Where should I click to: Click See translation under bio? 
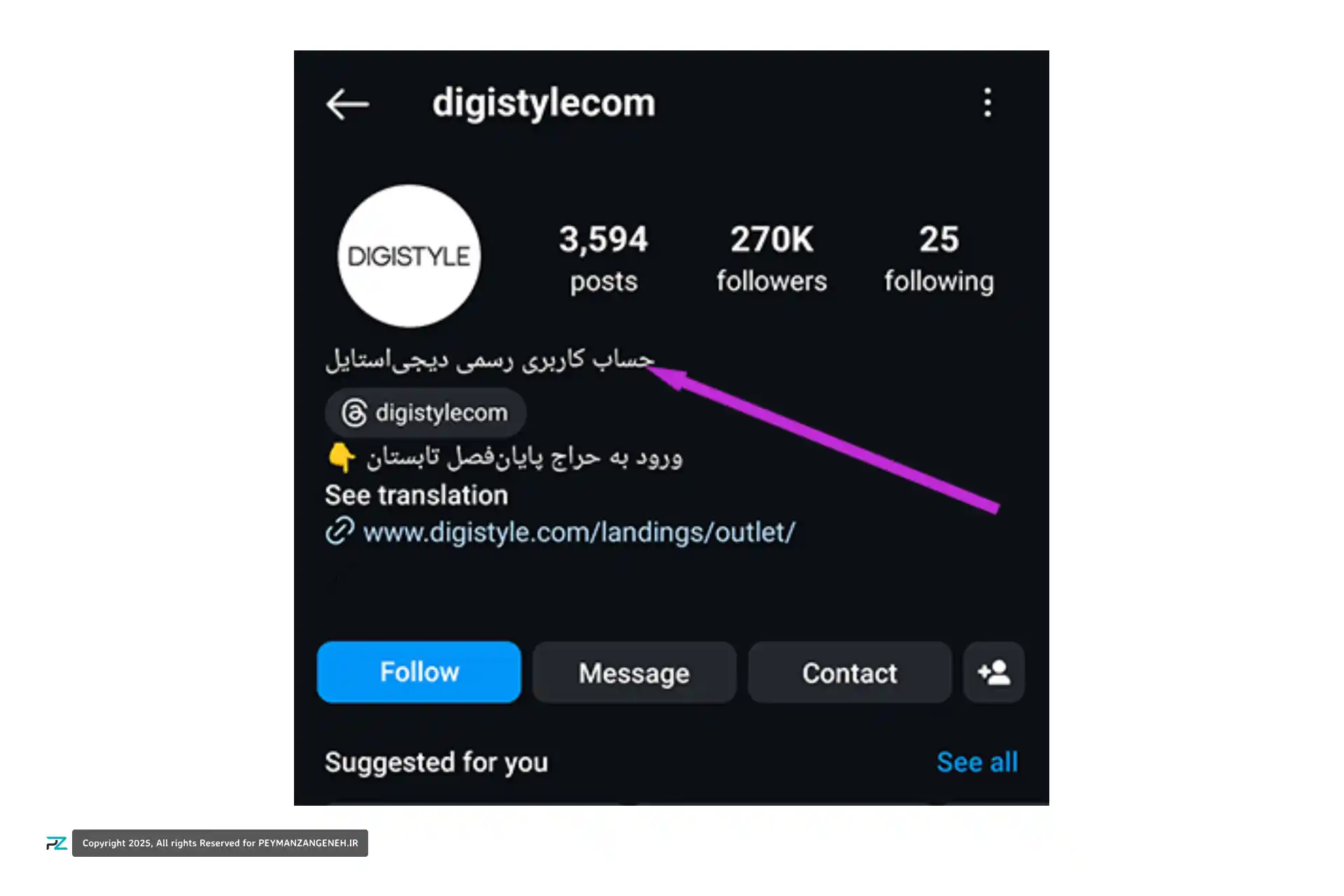coord(416,495)
